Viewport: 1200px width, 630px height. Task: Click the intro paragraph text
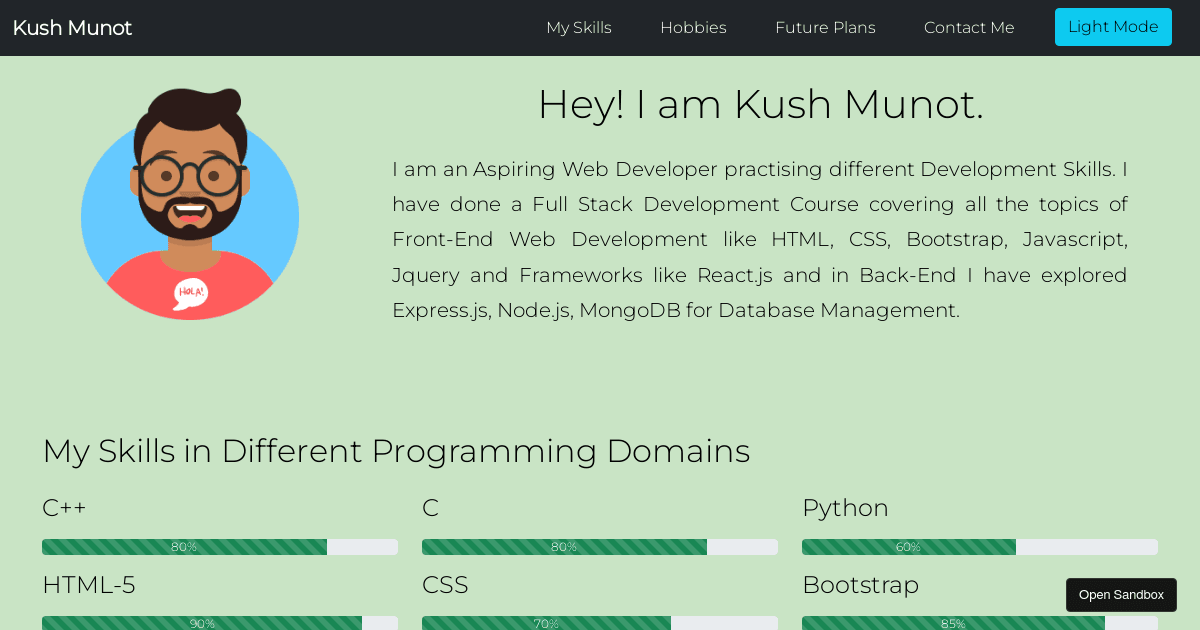[760, 239]
